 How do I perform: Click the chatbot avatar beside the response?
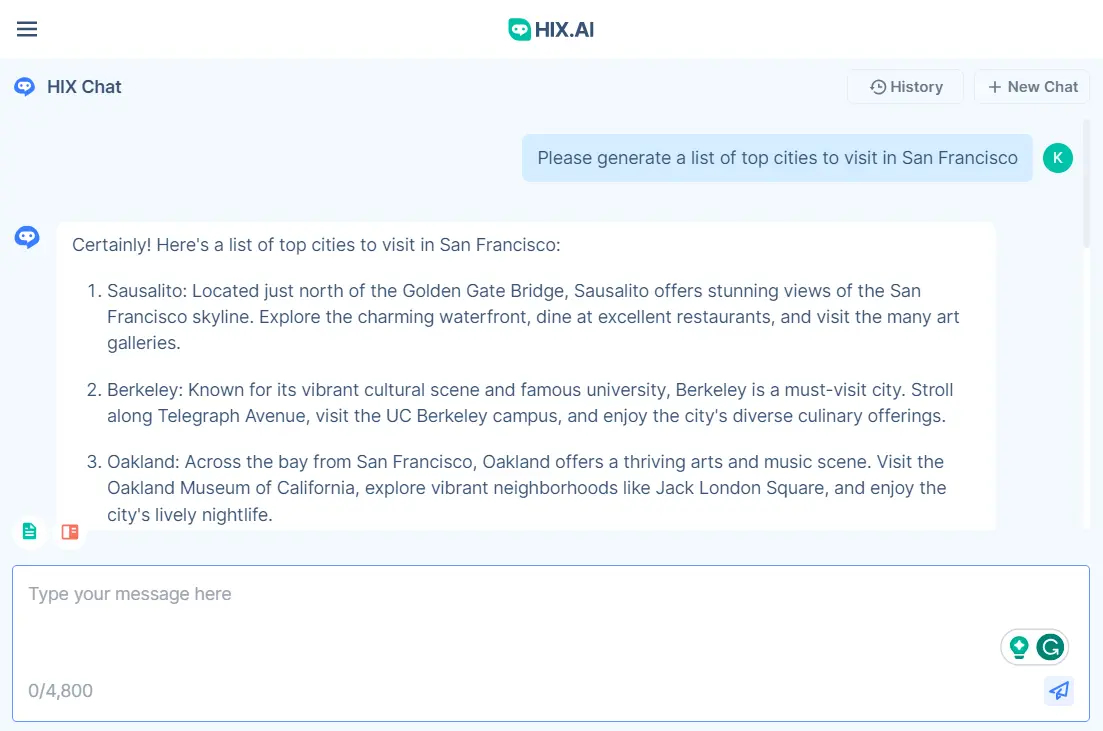[x=27, y=237]
